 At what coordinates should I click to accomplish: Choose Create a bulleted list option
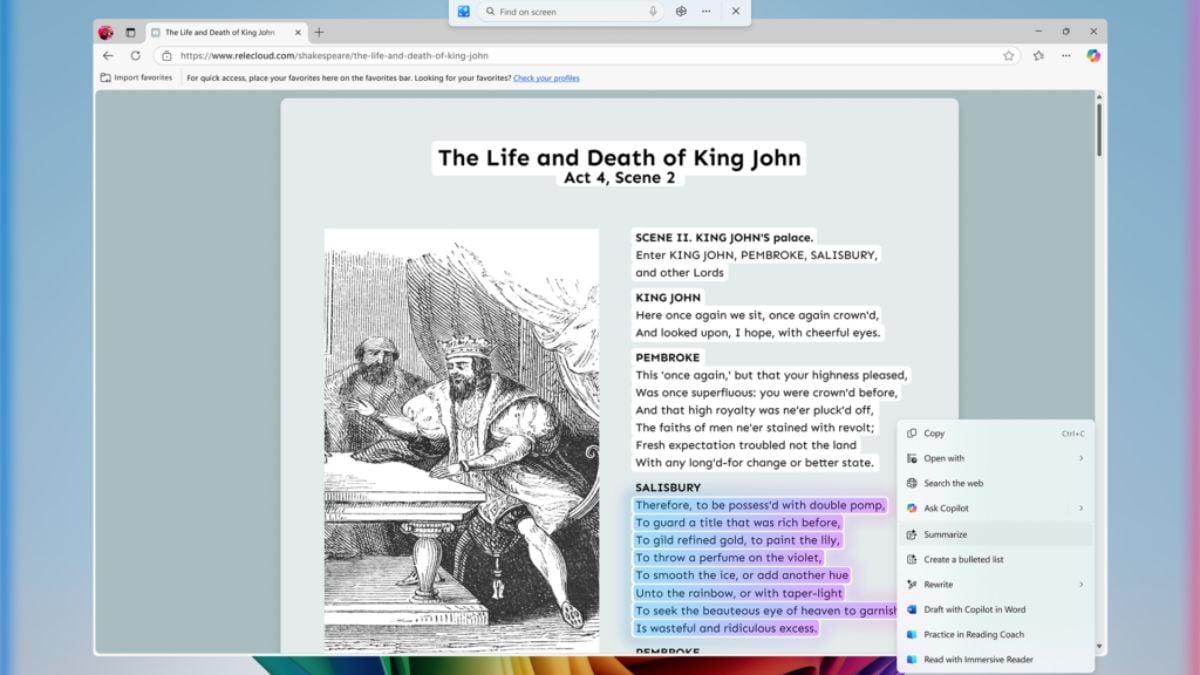963,559
